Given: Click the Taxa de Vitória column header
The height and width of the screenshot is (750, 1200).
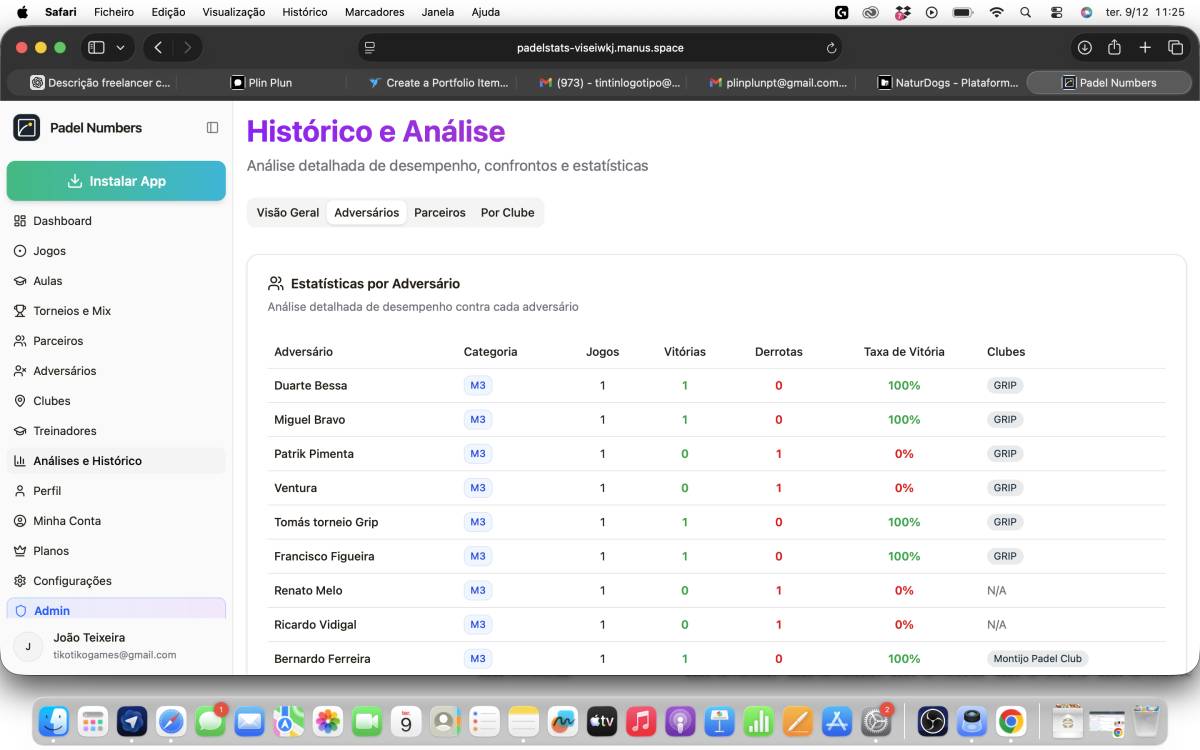Looking at the screenshot, I should coord(904,352).
